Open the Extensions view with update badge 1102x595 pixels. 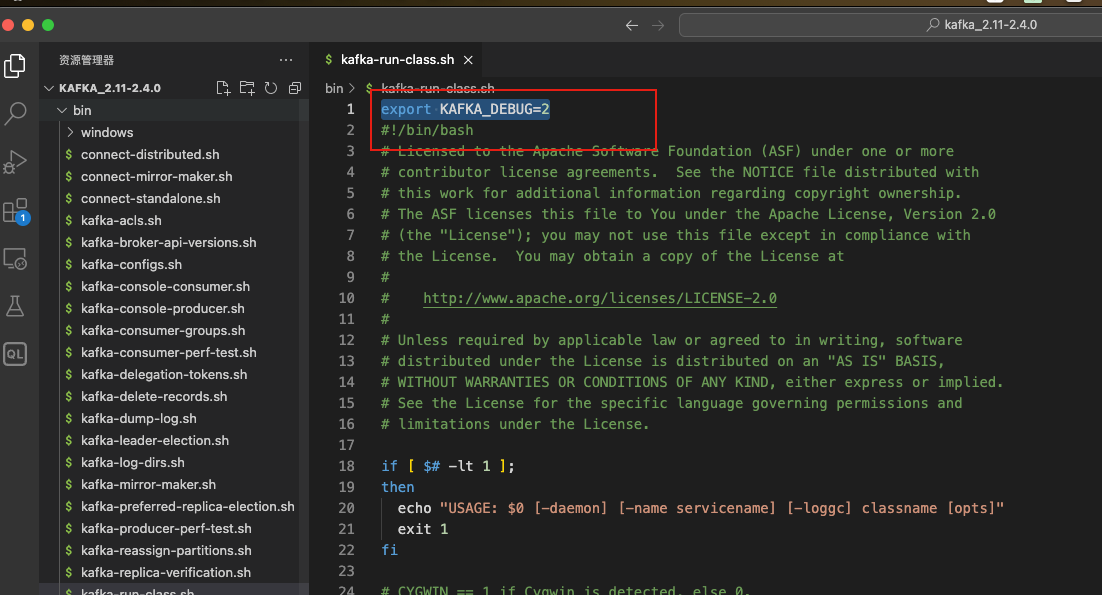(15, 211)
